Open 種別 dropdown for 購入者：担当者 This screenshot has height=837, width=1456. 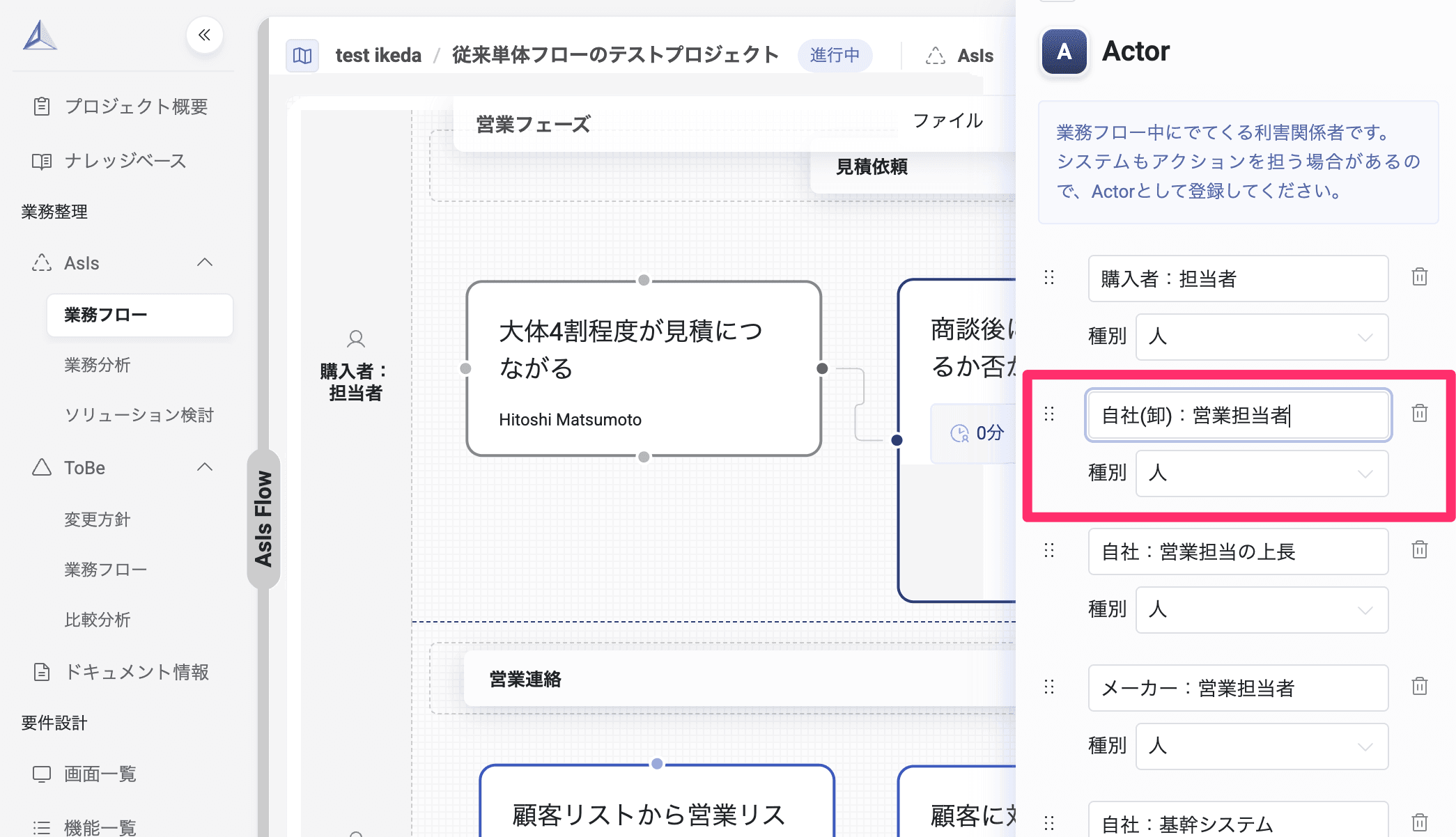1262,337
